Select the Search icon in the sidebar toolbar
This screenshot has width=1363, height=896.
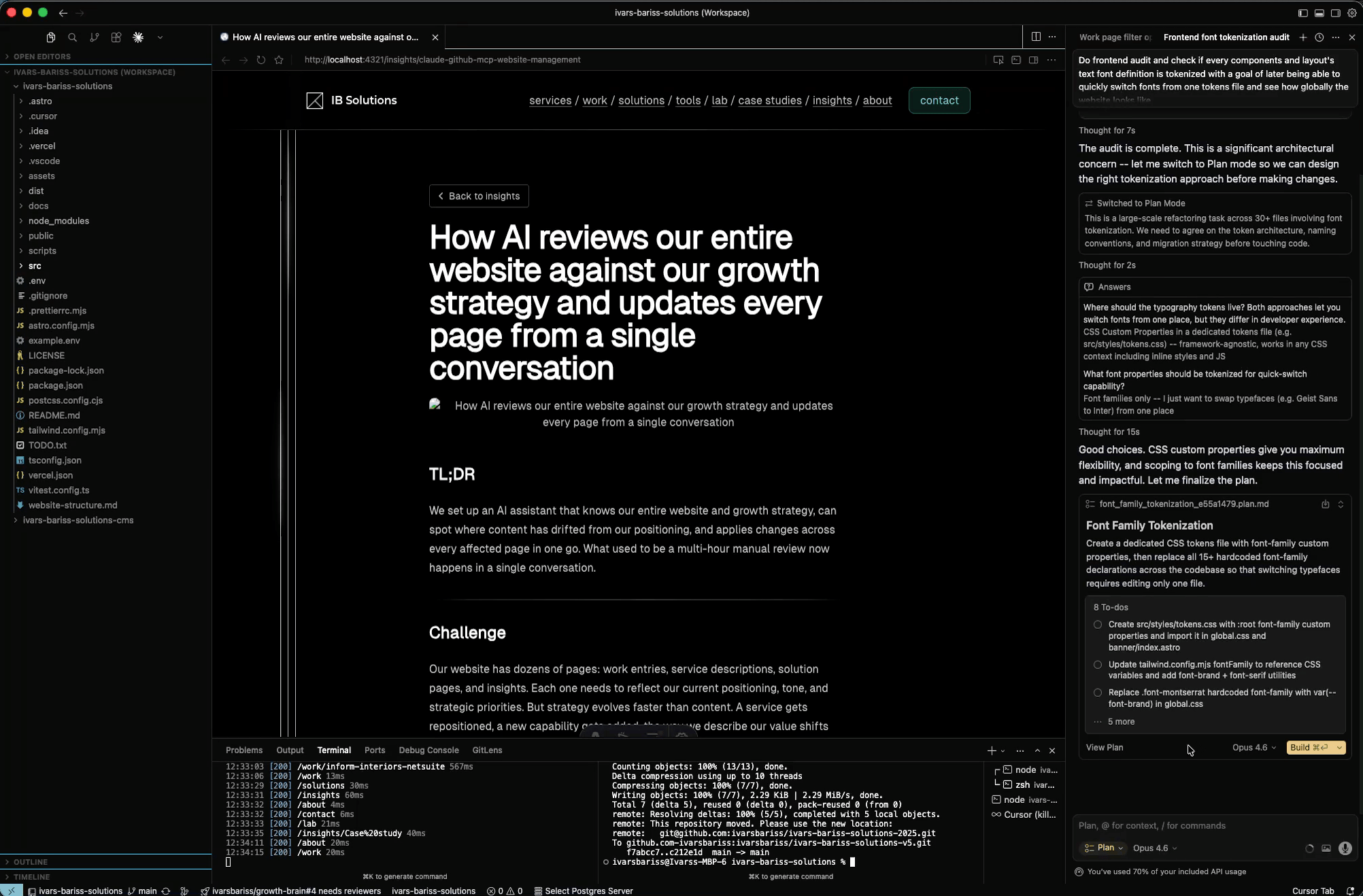72,37
